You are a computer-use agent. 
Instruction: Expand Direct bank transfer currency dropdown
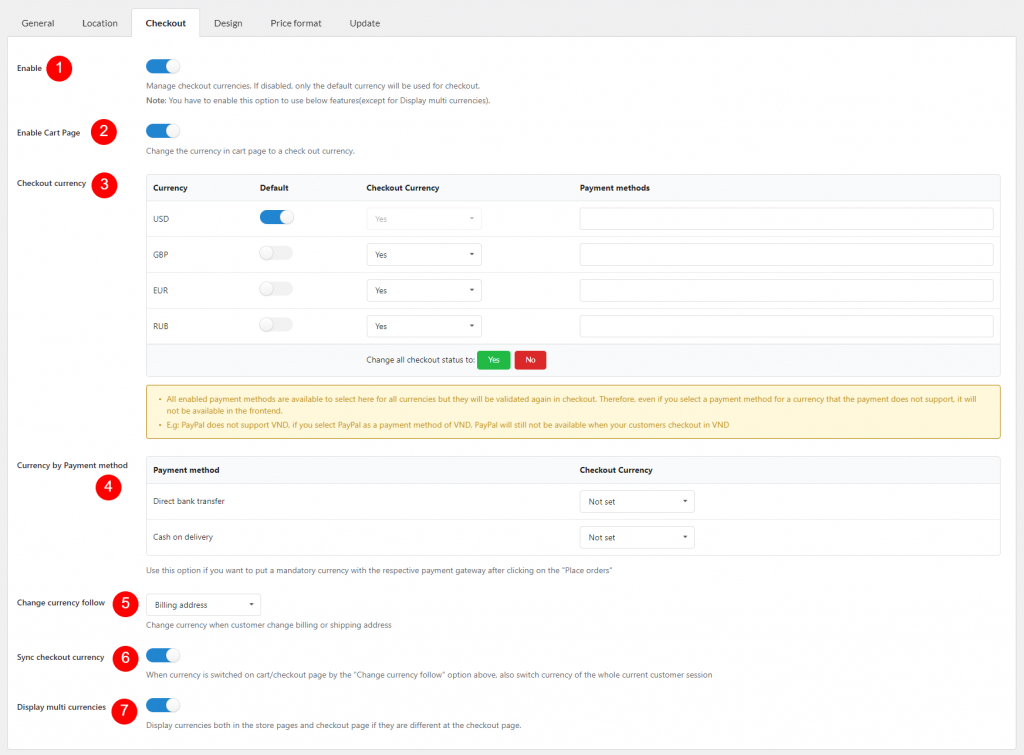point(637,501)
